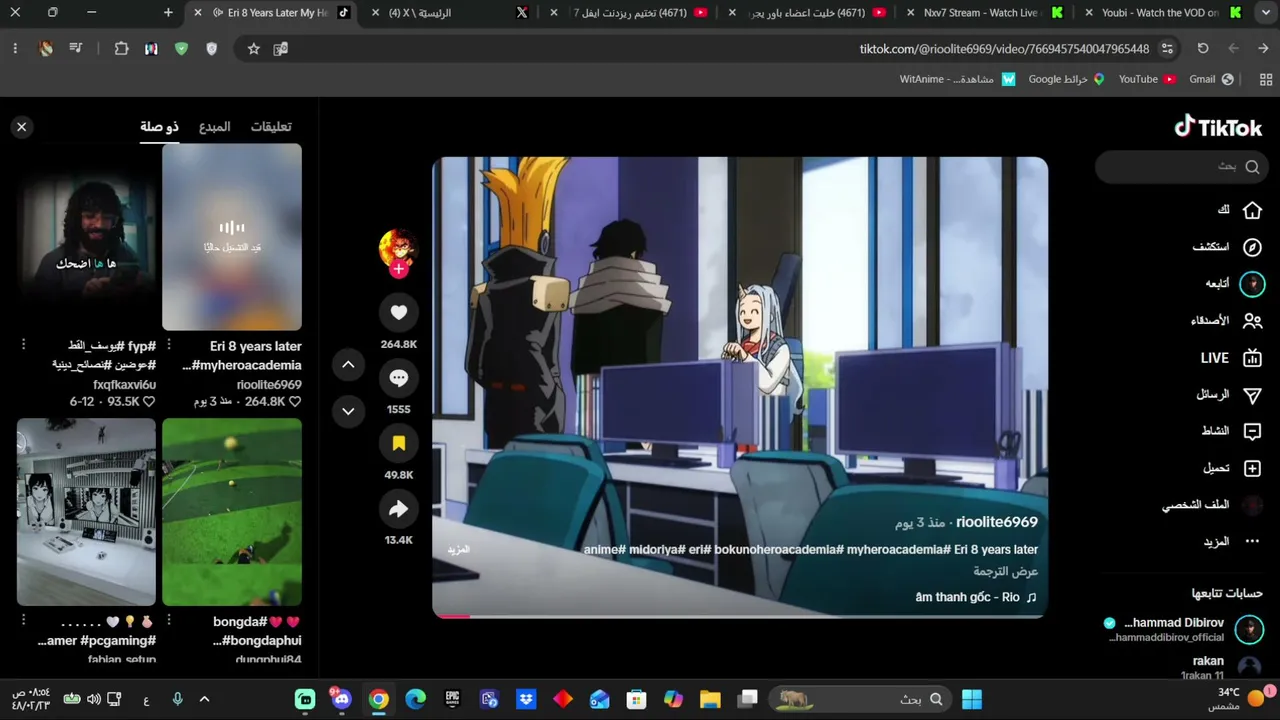1280x720 pixels.
Task: Open the Eri 8 years later thumbnail
Action: [232, 237]
